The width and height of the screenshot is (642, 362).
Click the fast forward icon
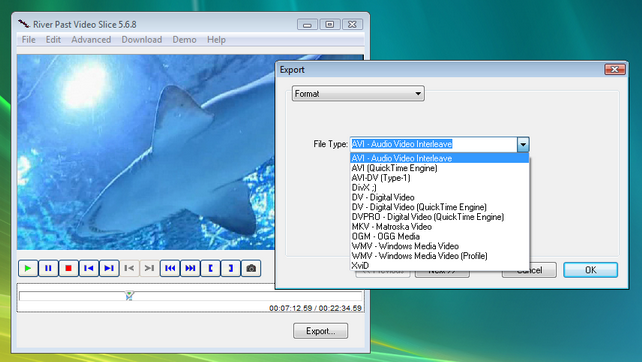(x=190, y=269)
